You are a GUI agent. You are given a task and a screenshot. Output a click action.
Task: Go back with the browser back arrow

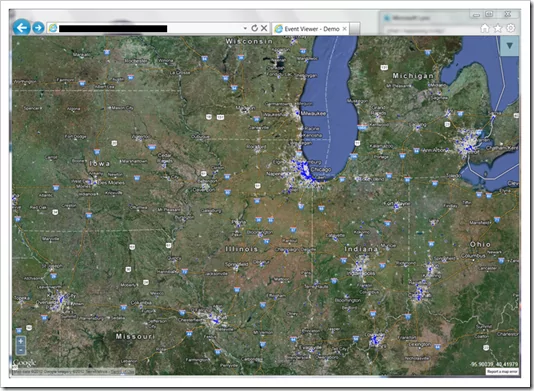click(x=21, y=27)
